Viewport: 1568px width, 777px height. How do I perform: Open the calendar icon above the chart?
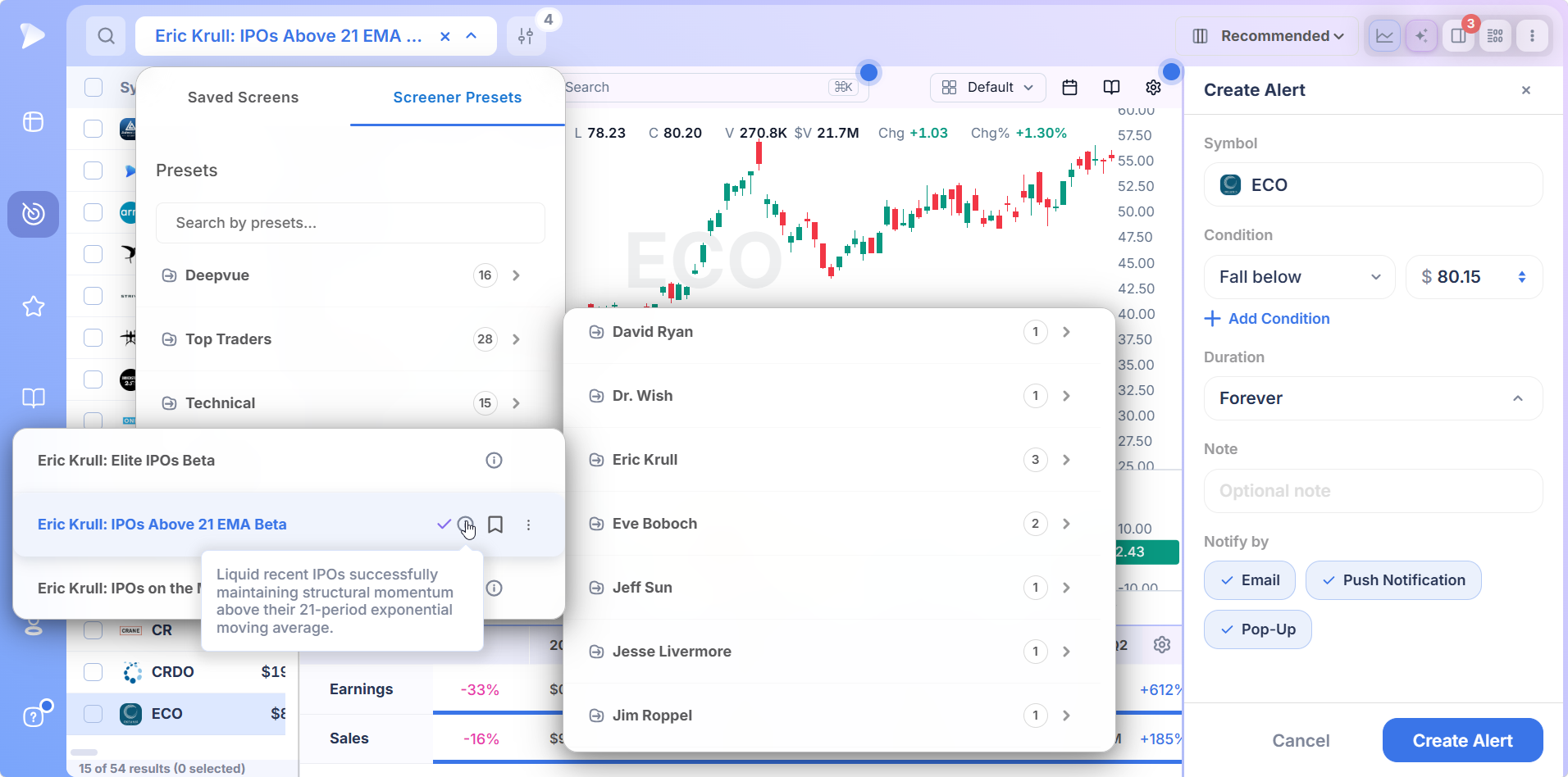1069,87
